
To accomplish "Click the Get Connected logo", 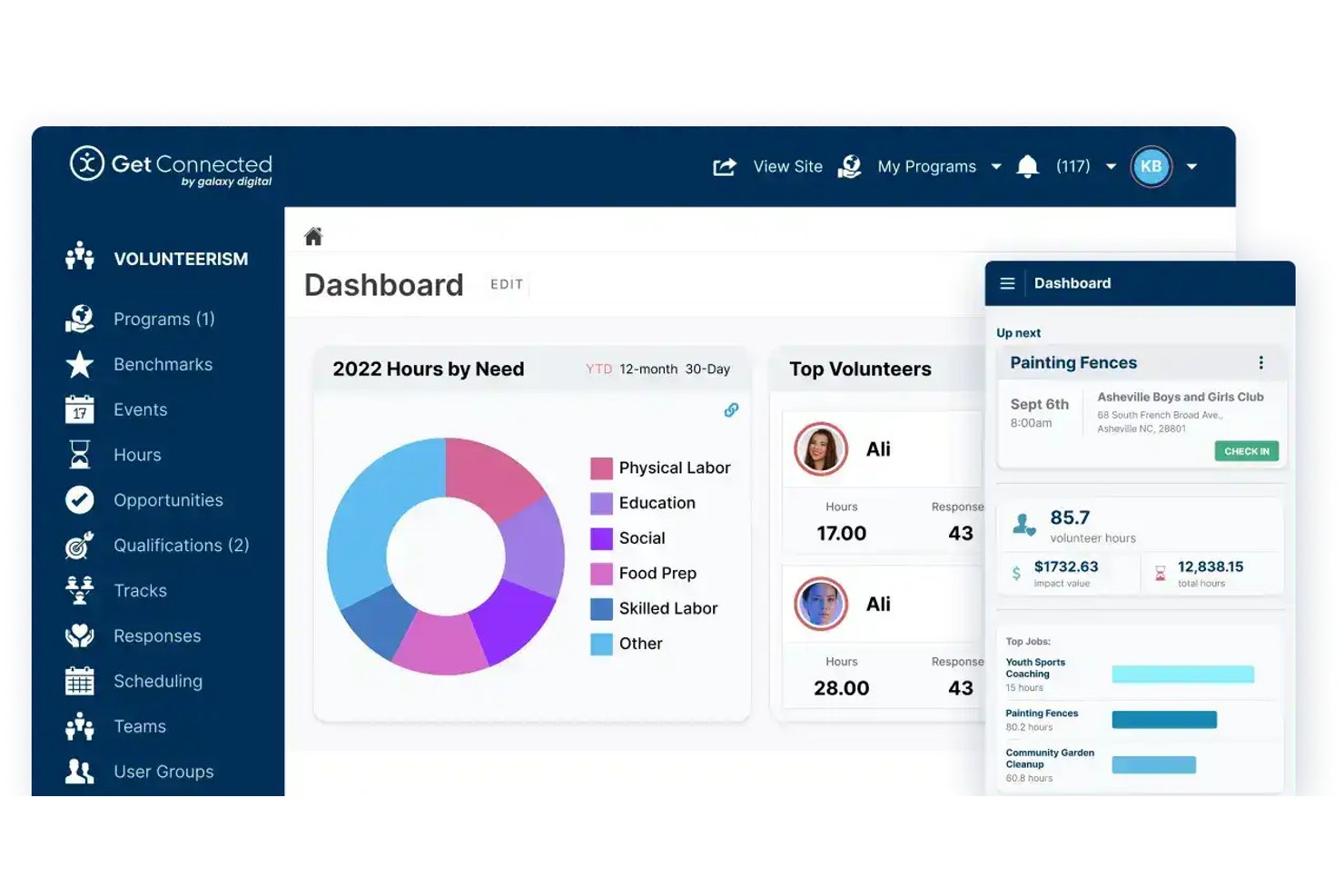I will pyautogui.click(x=171, y=166).
